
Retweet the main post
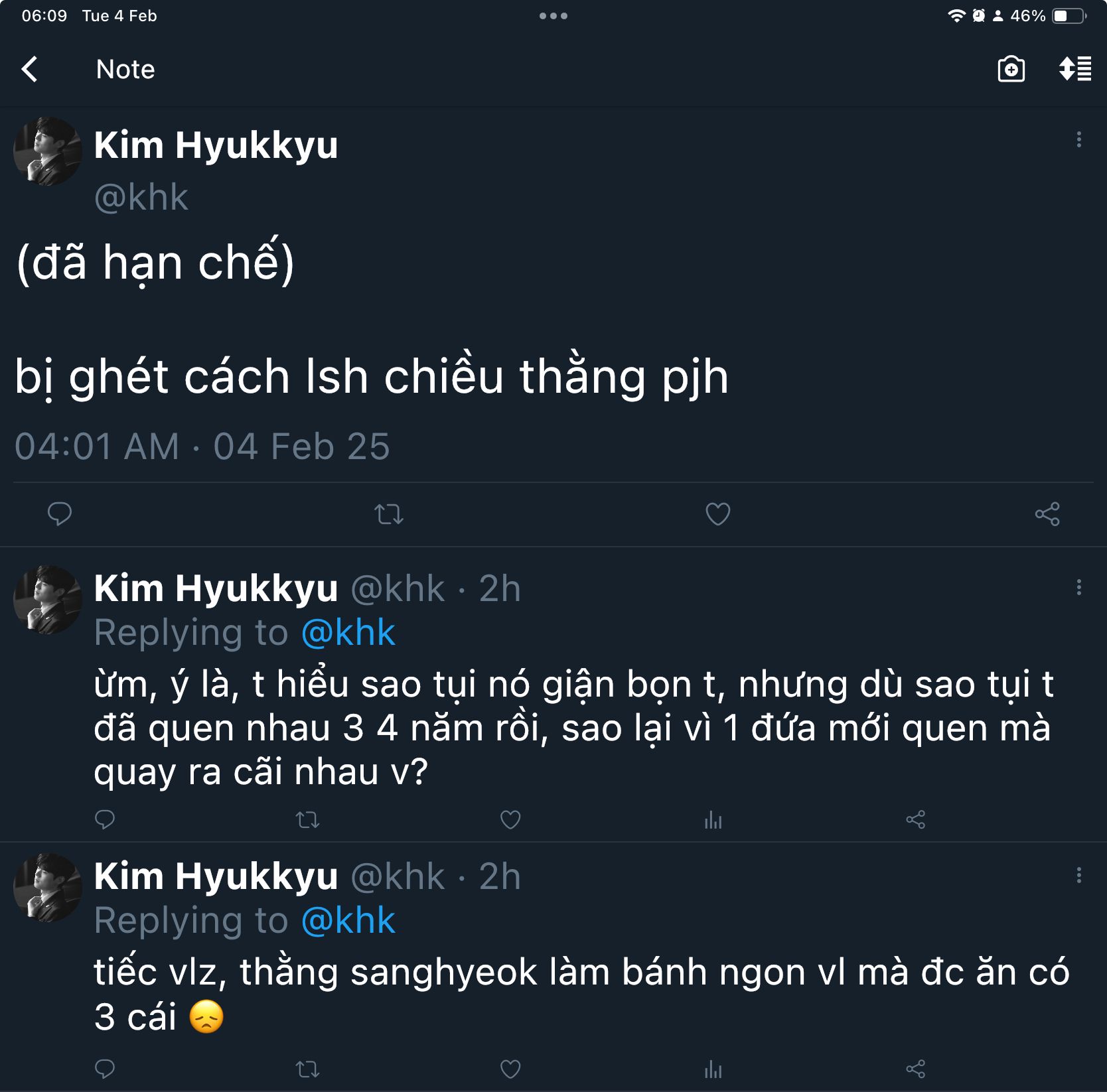click(389, 514)
